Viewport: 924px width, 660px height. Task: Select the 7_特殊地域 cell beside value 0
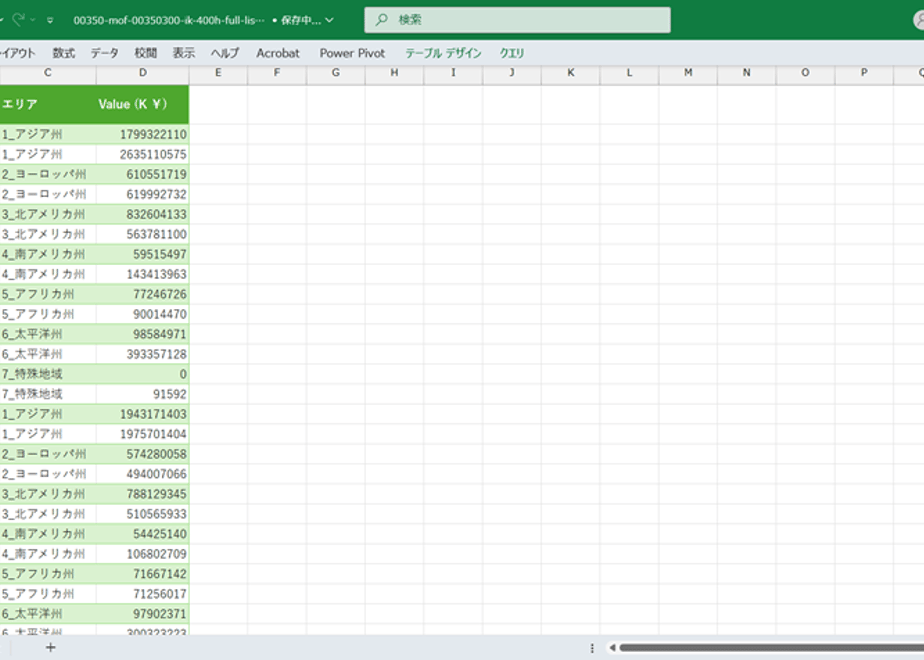(48, 374)
